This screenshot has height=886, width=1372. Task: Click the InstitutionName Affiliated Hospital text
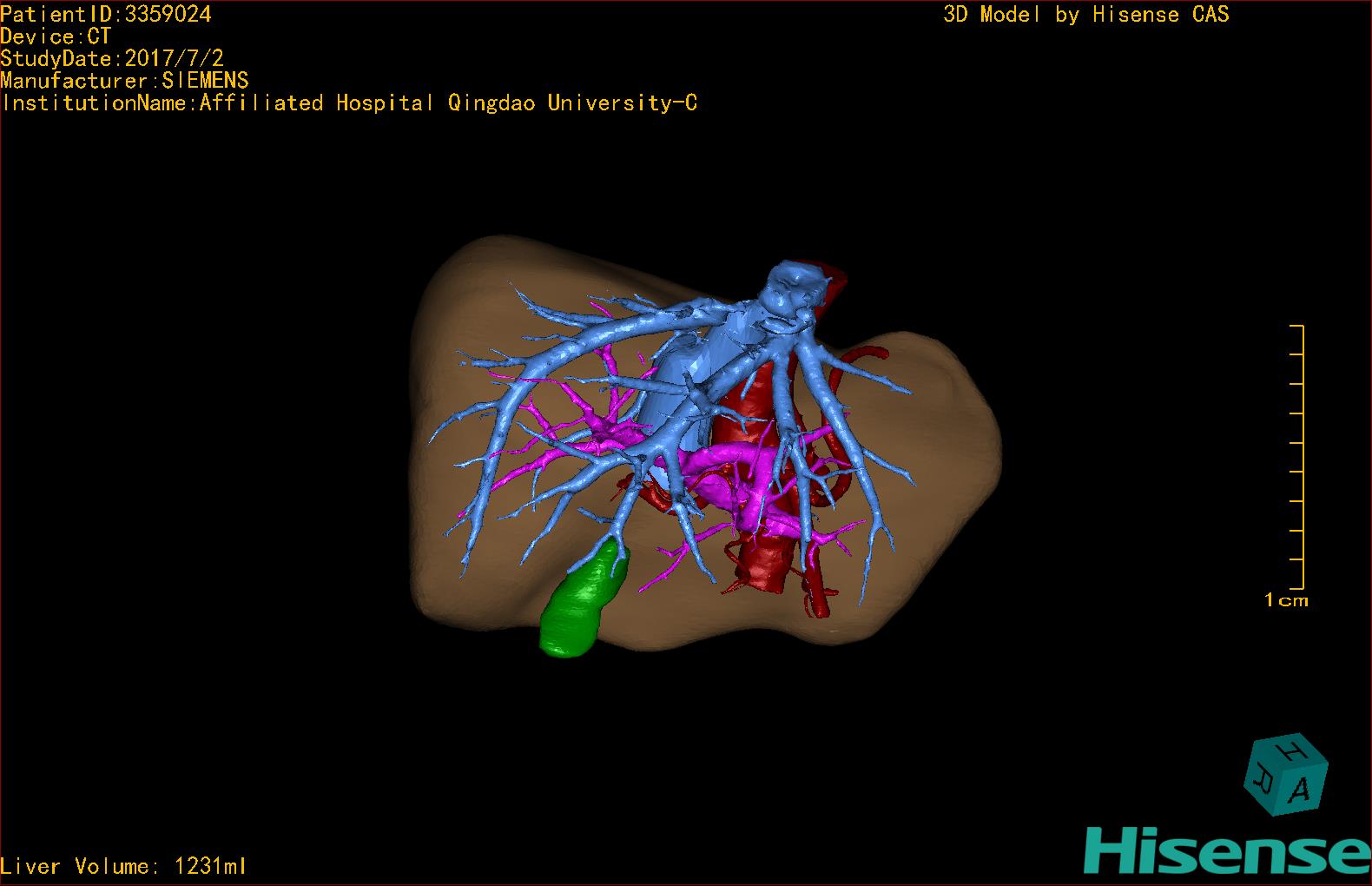point(349,103)
